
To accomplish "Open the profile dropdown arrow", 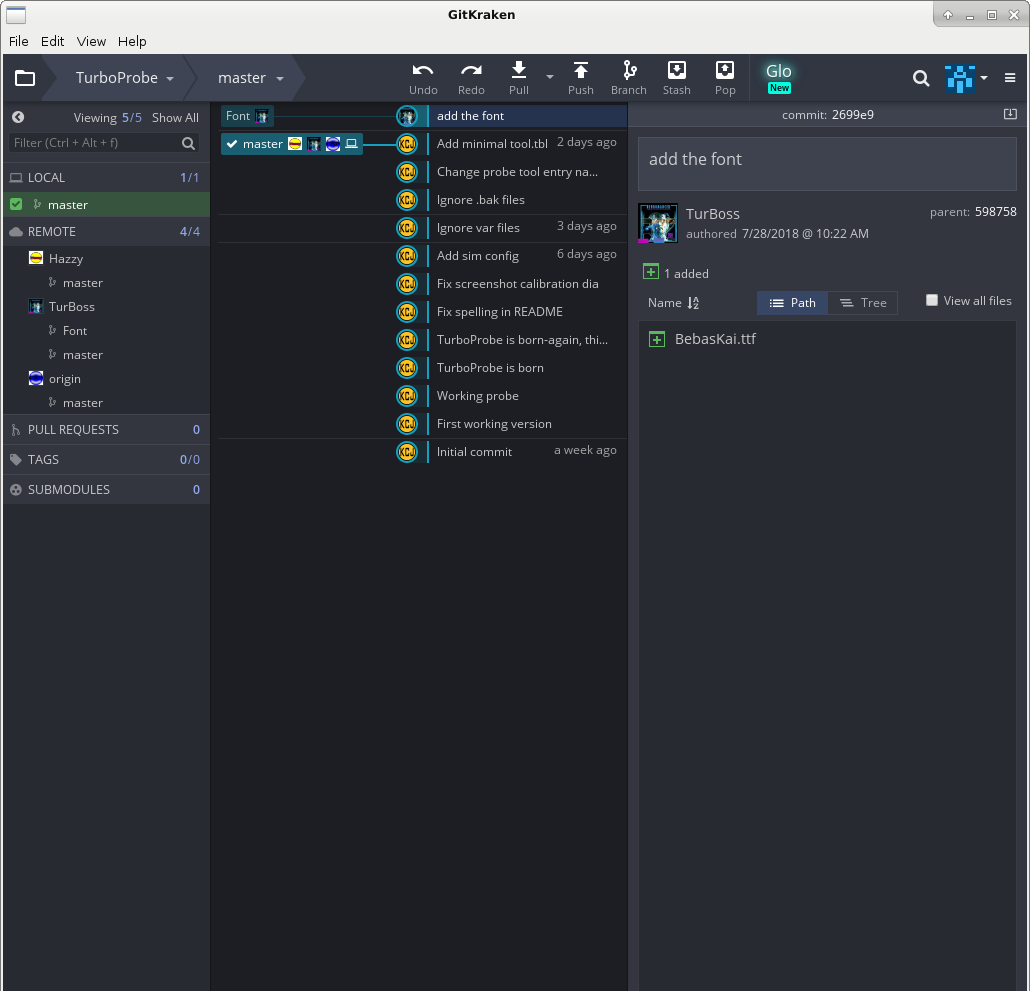I will coord(984,77).
